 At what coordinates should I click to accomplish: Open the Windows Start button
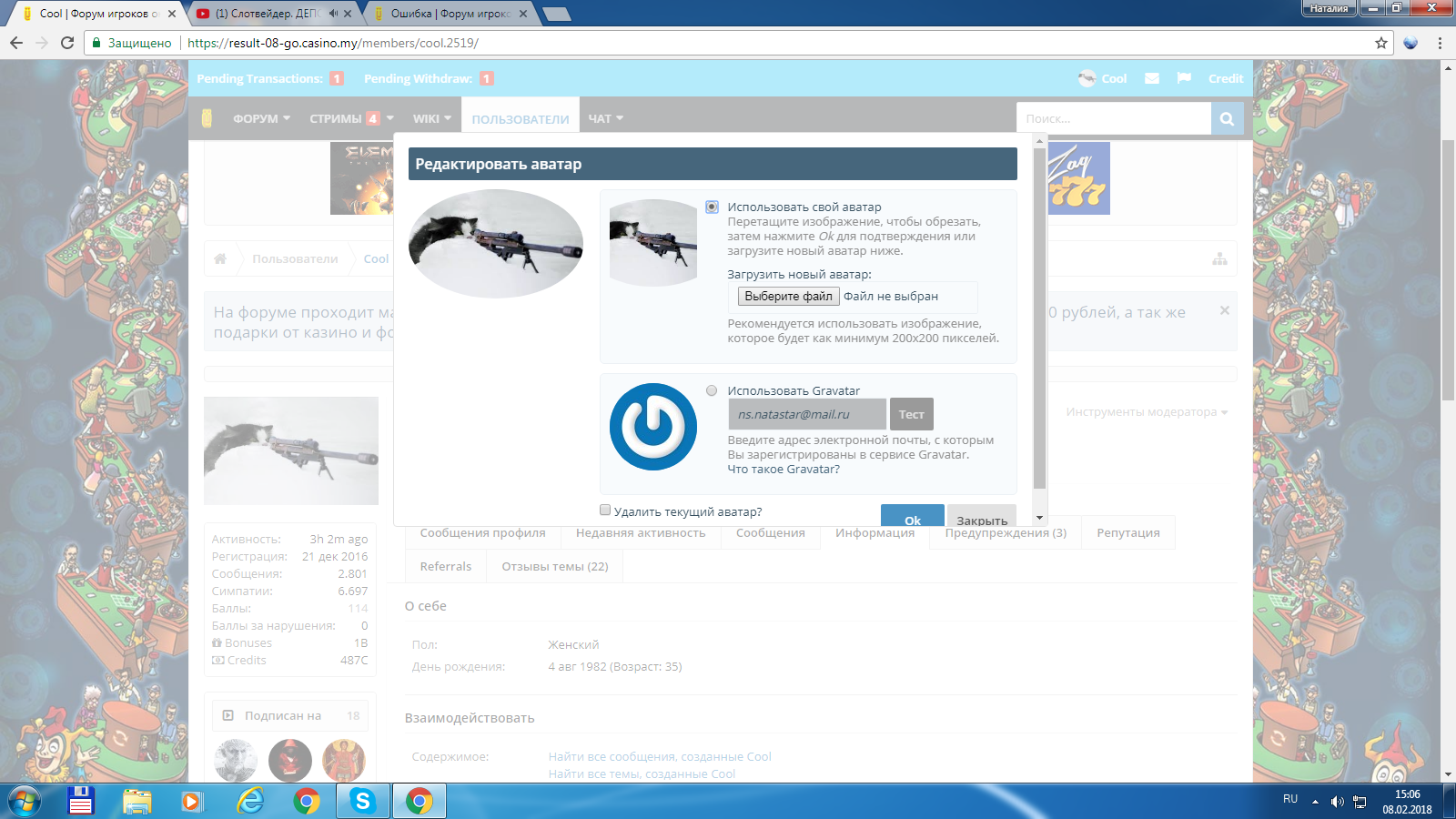coord(25,802)
